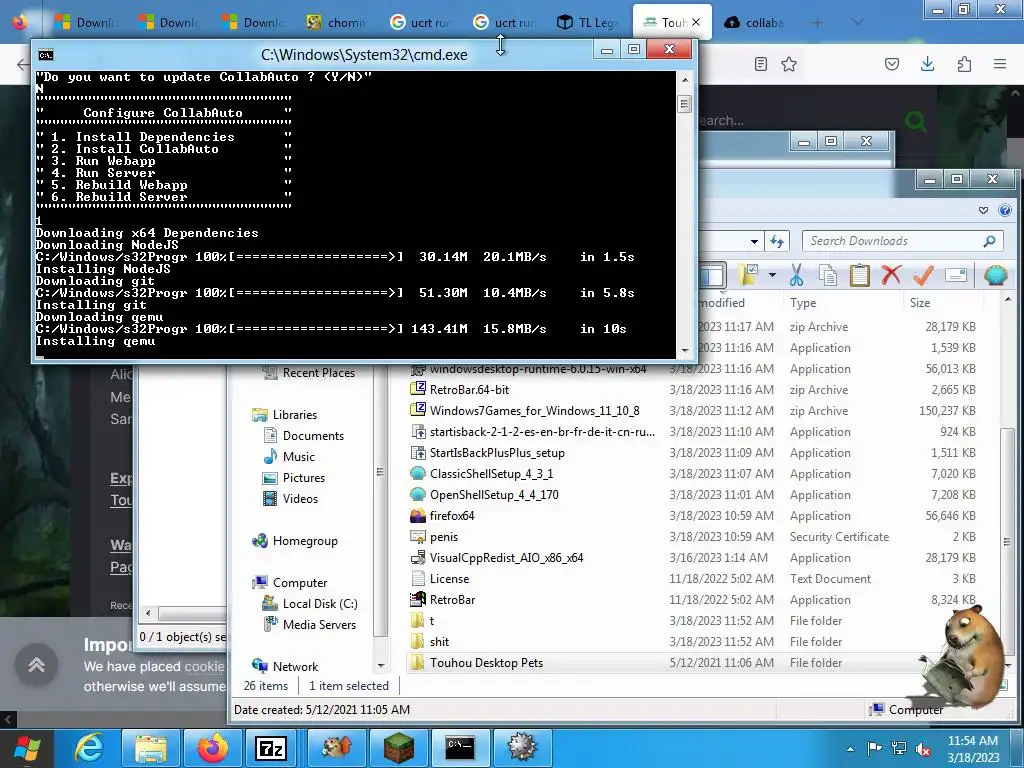Open the Explorer address bar dropdown arrow
Image resolution: width=1024 pixels, height=768 pixels.
coord(754,242)
